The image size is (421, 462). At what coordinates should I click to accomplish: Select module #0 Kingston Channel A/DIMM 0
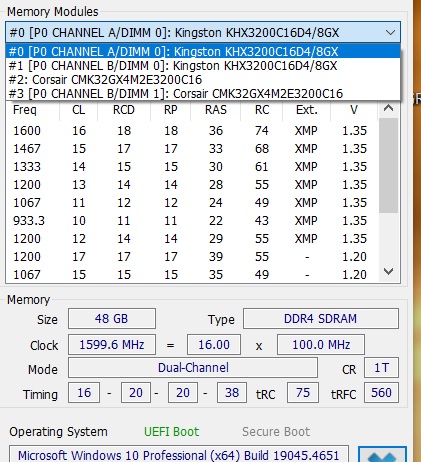[203, 52]
